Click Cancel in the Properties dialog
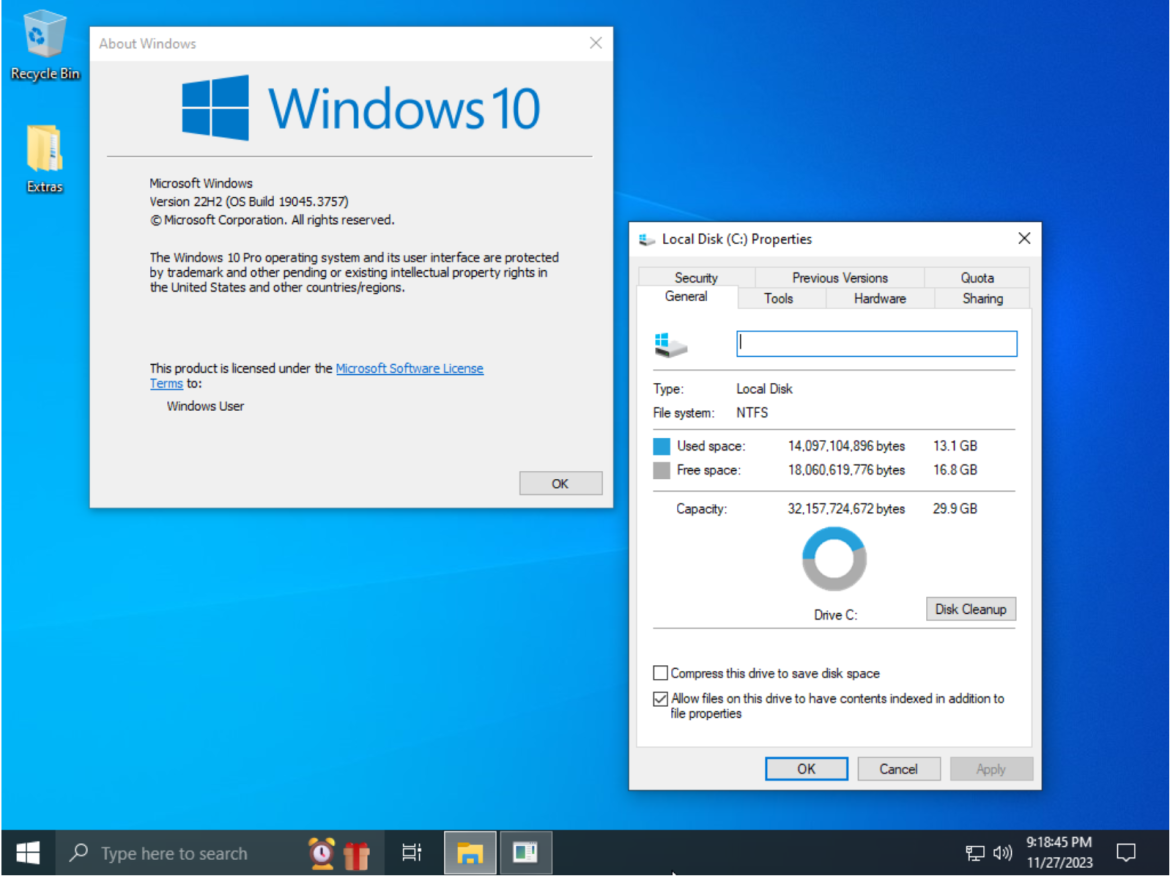The image size is (1170, 876). point(898,769)
